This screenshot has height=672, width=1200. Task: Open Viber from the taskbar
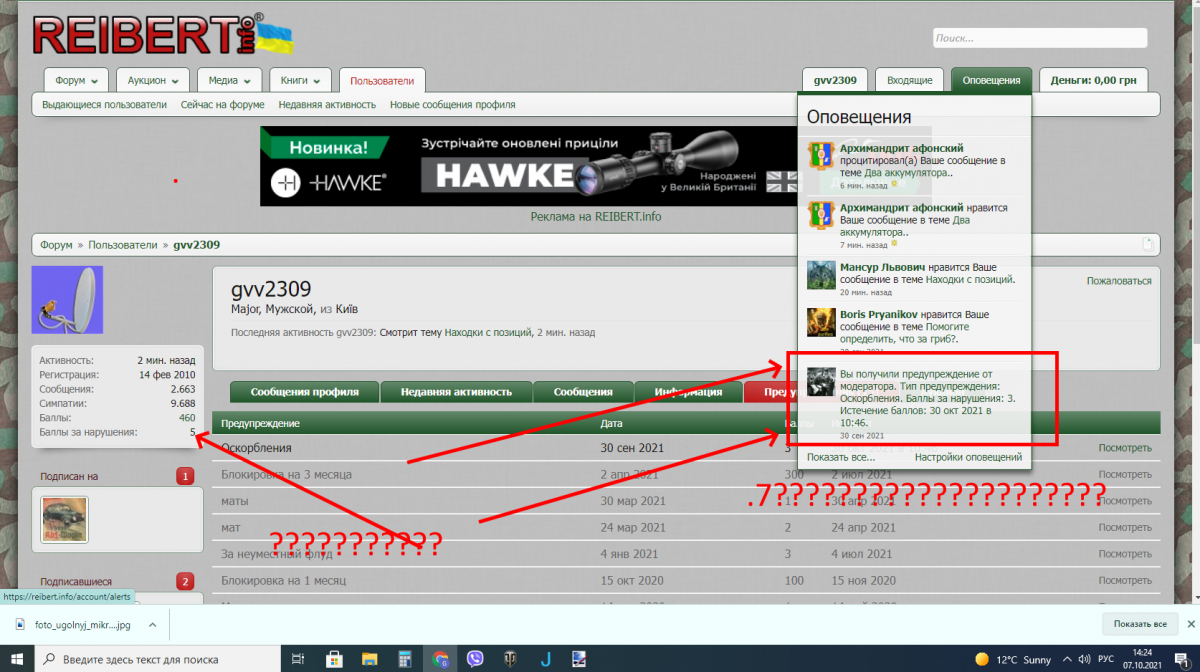tap(475, 659)
